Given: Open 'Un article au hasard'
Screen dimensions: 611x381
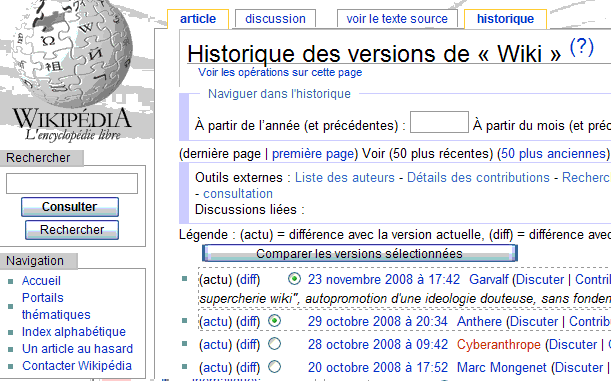Looking at the screenshot, I should [78, 349].
